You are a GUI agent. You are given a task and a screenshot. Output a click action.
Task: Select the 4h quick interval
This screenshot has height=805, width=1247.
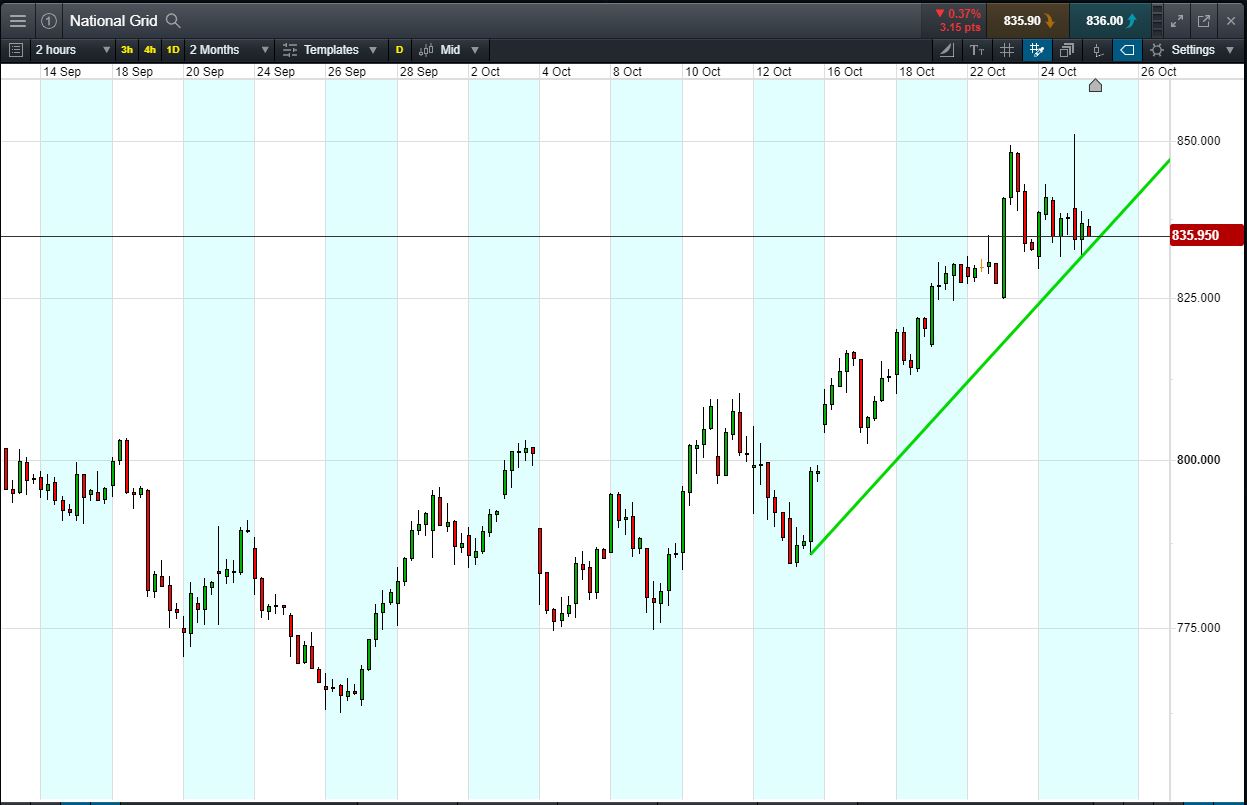(150, 49)
